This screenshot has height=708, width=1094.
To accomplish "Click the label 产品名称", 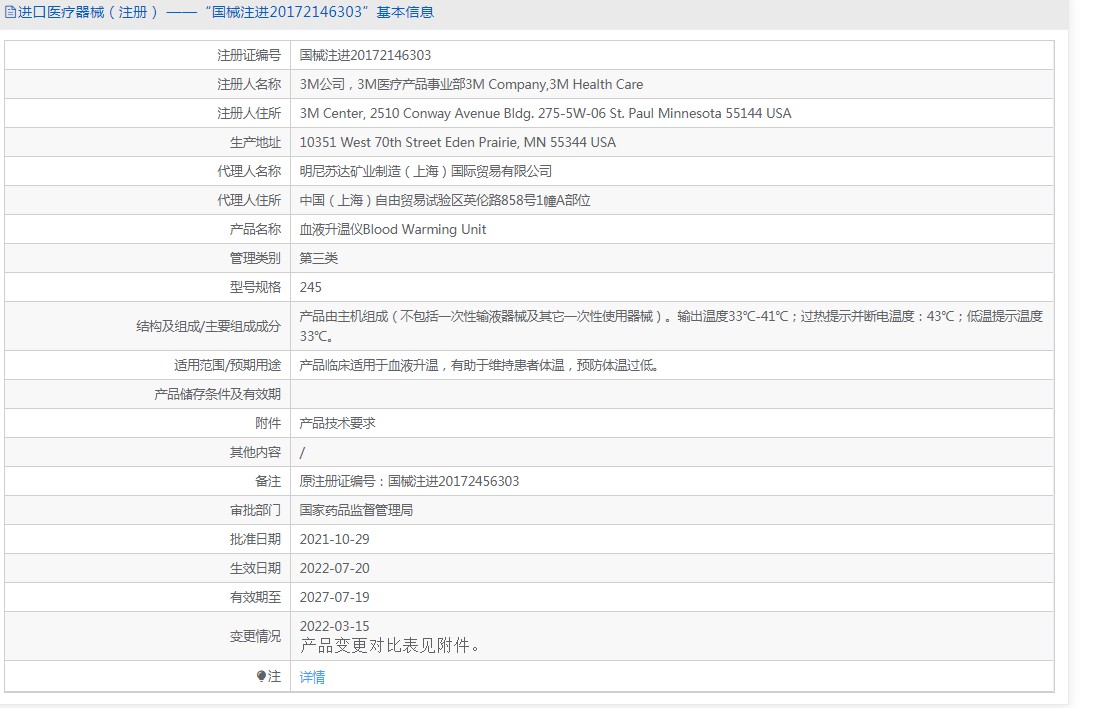I will (255, 229).
